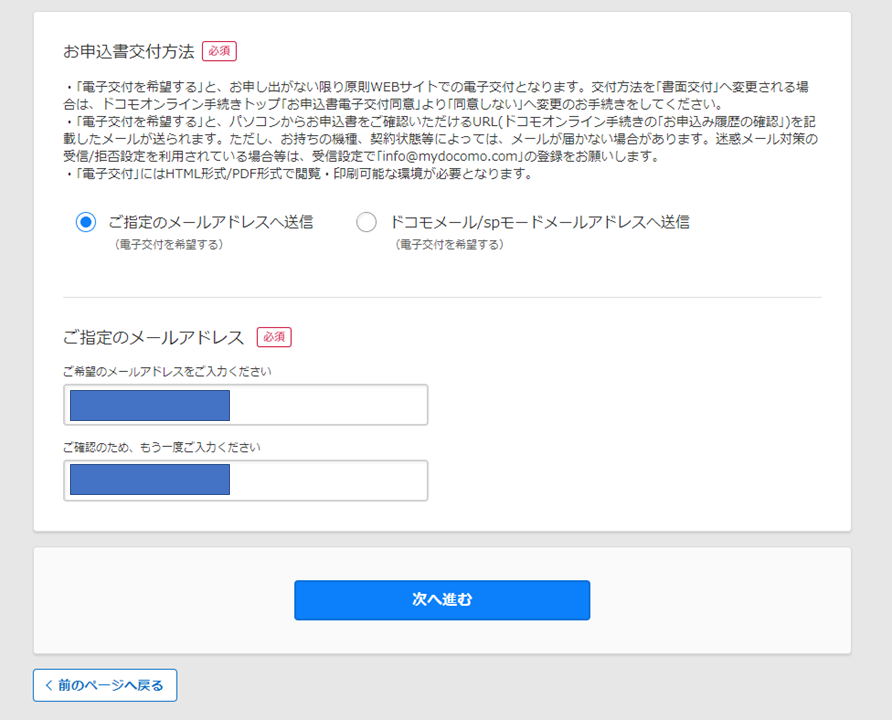
Task: Go back with 前のページへ戻る button
Action: 105,685
